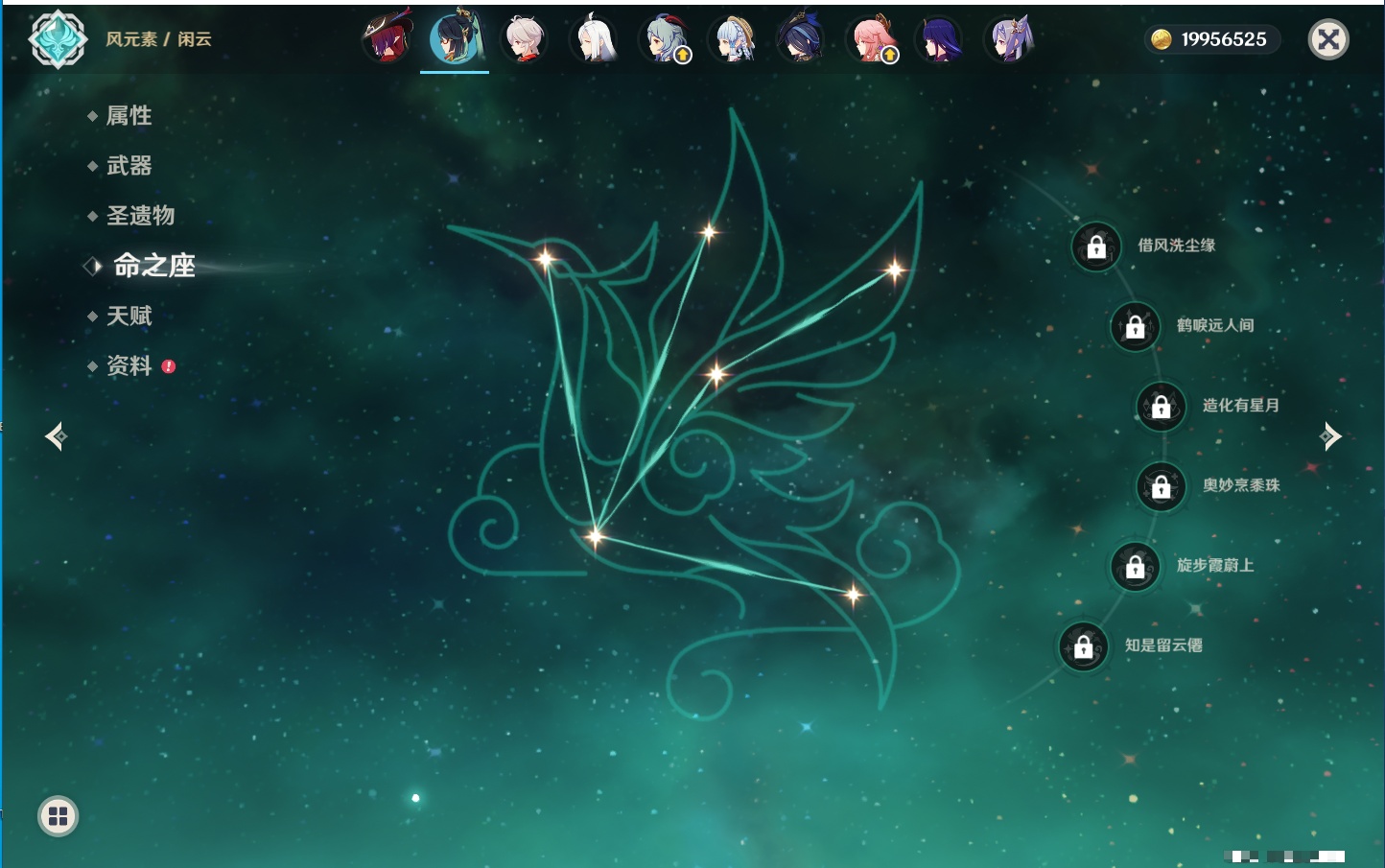1385x868 pixels.
Task: Open the 属性 attributes page
Action: (129, 116)
